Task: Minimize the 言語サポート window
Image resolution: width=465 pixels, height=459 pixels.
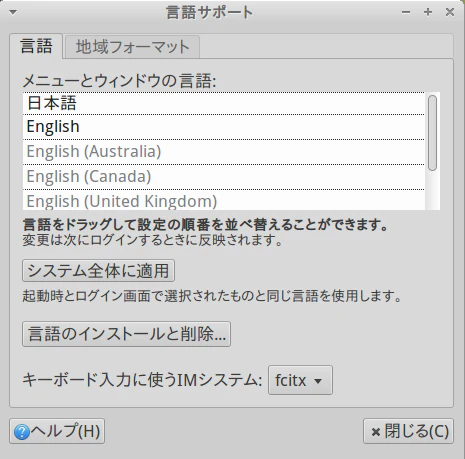Action: [x=406, y=12]
